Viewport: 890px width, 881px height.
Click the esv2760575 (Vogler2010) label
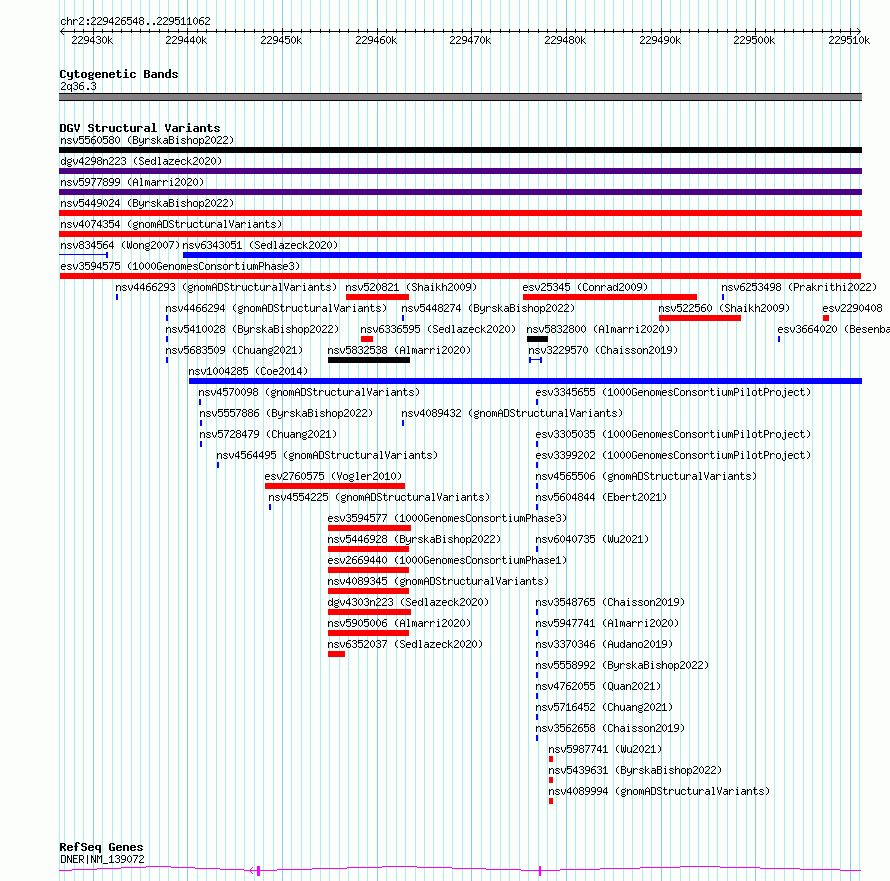(x=333, y=476)
